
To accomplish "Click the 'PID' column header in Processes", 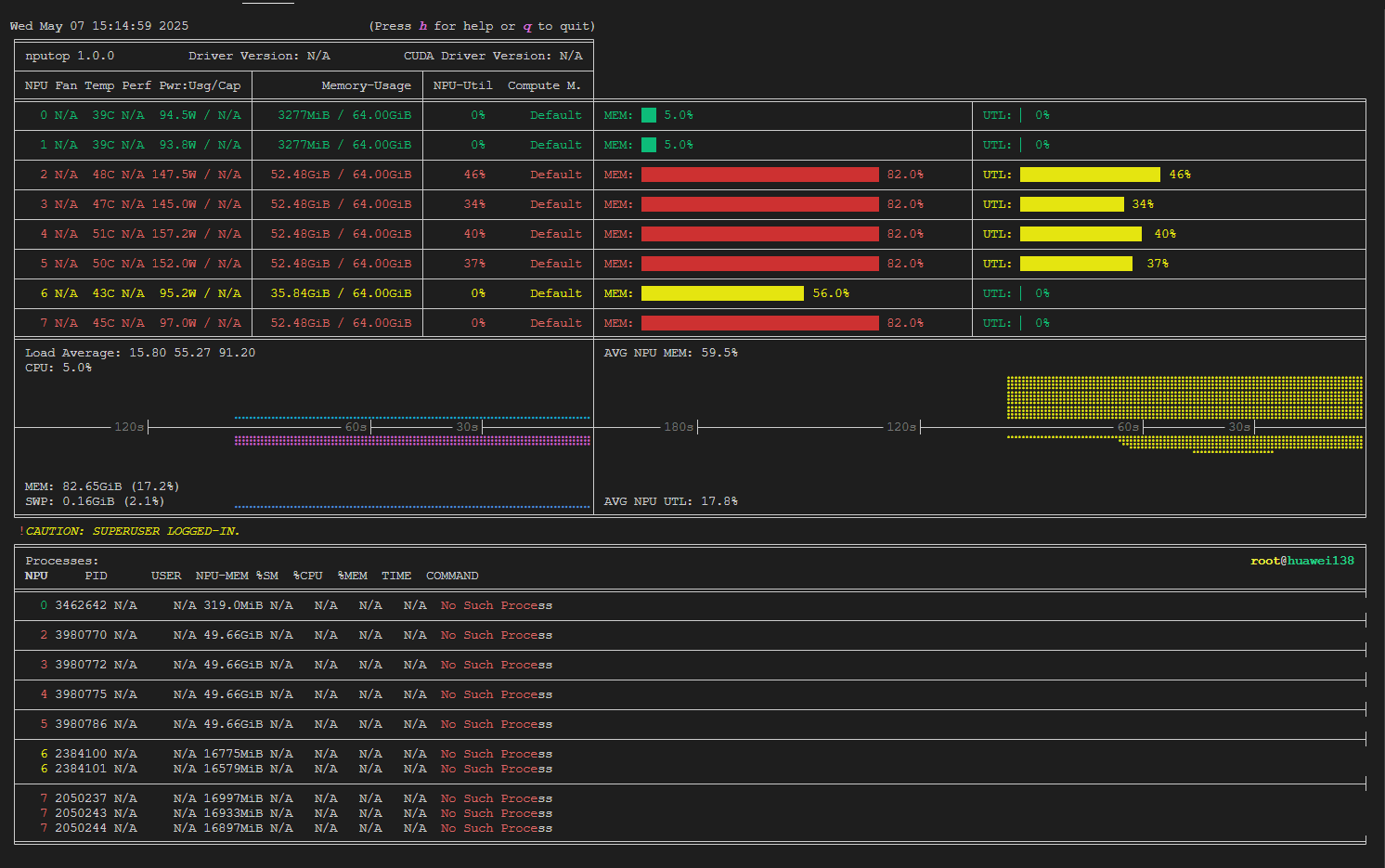I will tap(96, 576).
